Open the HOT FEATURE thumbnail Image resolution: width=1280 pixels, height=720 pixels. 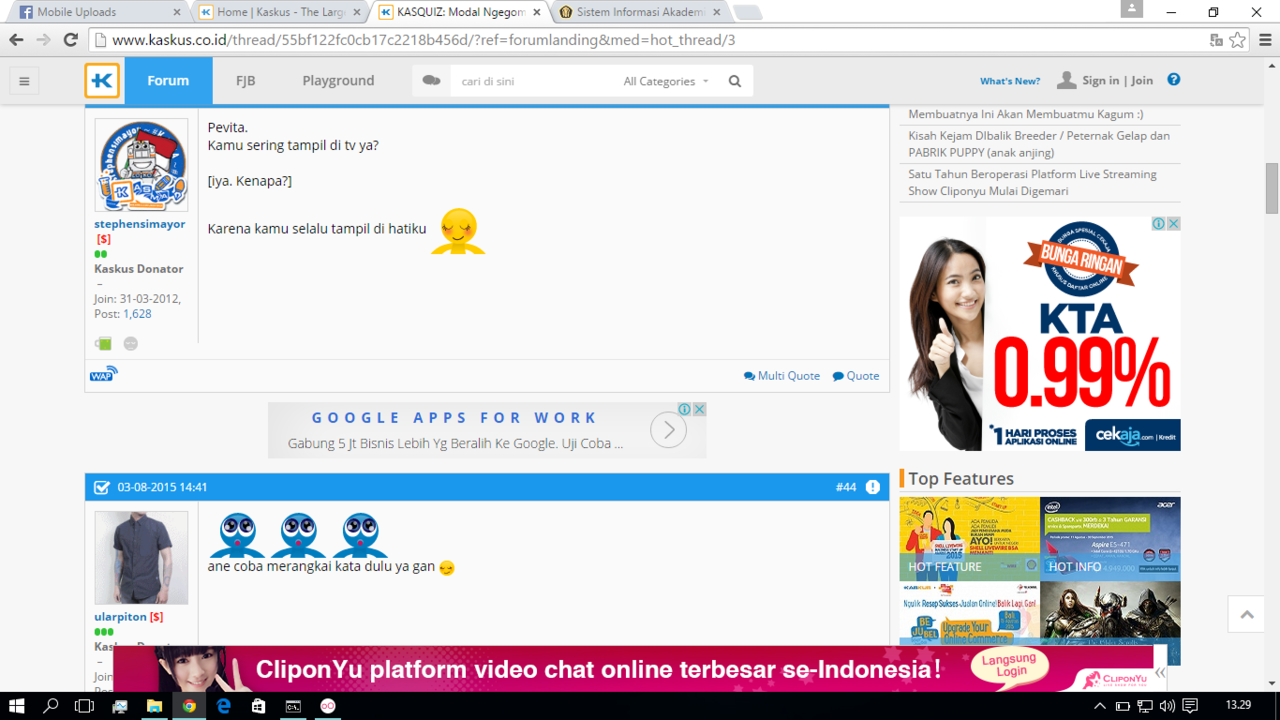coord(970,539)
